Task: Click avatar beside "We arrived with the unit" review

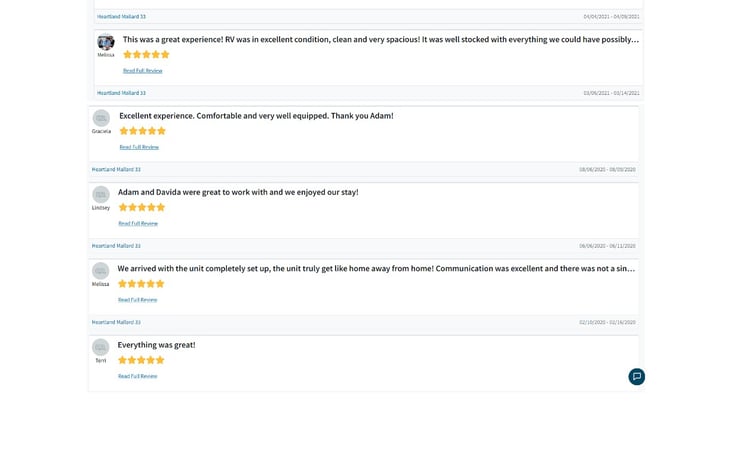Action: tap(101, 271)
